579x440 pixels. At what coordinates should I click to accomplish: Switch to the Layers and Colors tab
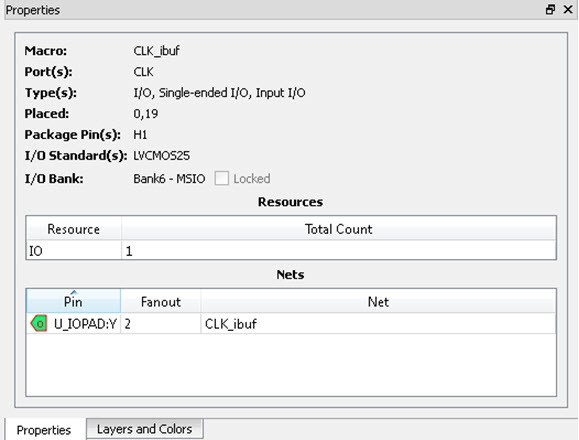(144, 429)
